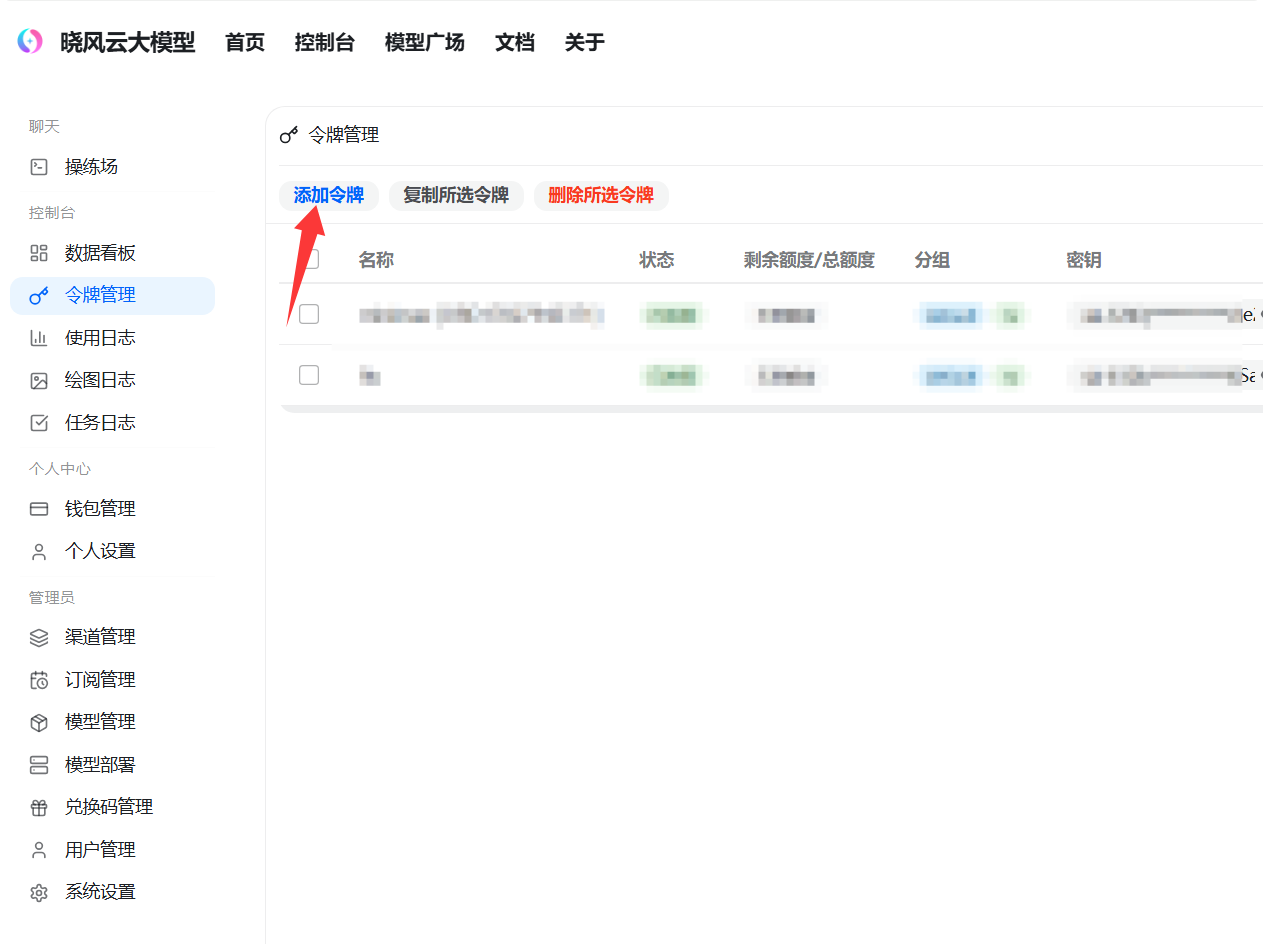Click the 晓风云大模型 logo icon
Viewport: 1263px width, 944px height.
pyautogui.click(x=30, y=42)
